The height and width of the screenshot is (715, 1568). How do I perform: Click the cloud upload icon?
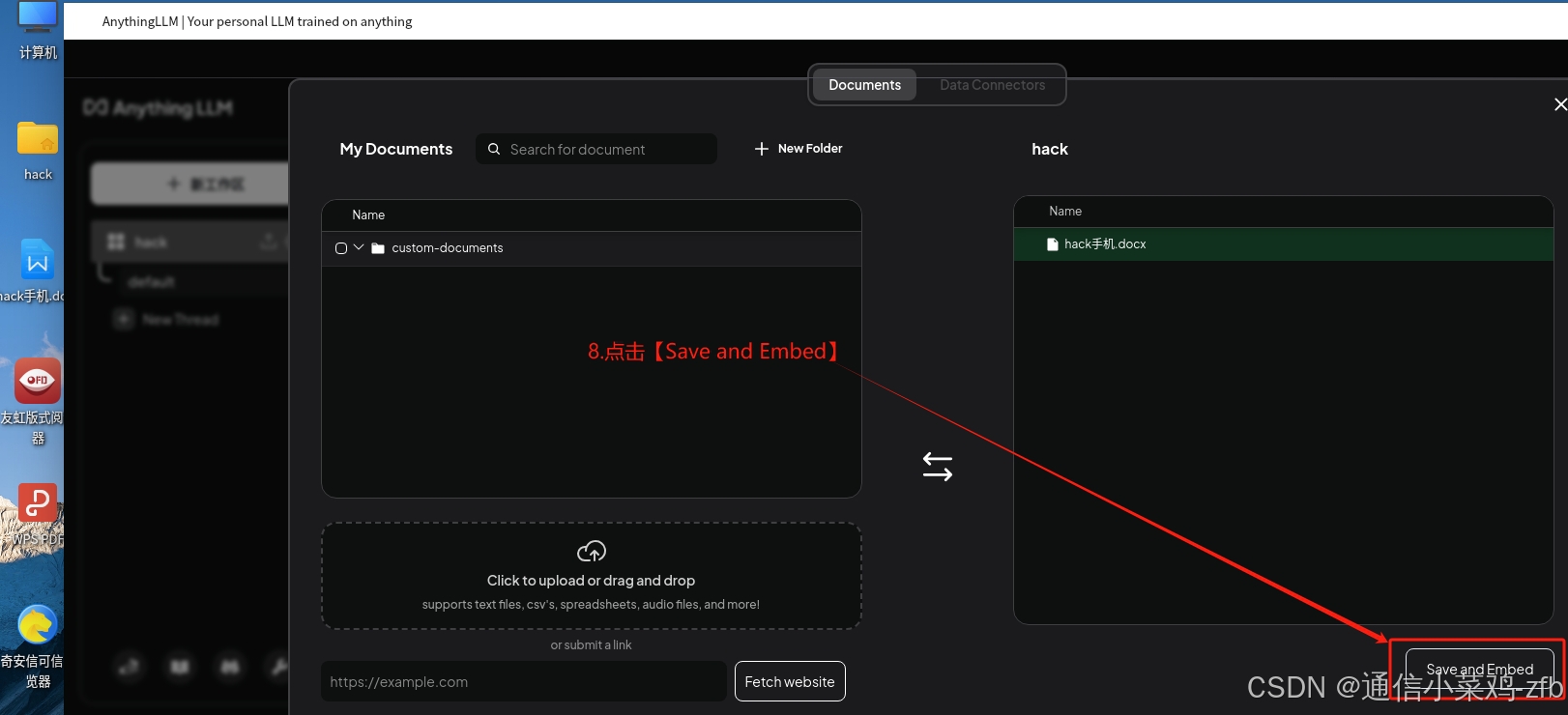click(592, 551)
